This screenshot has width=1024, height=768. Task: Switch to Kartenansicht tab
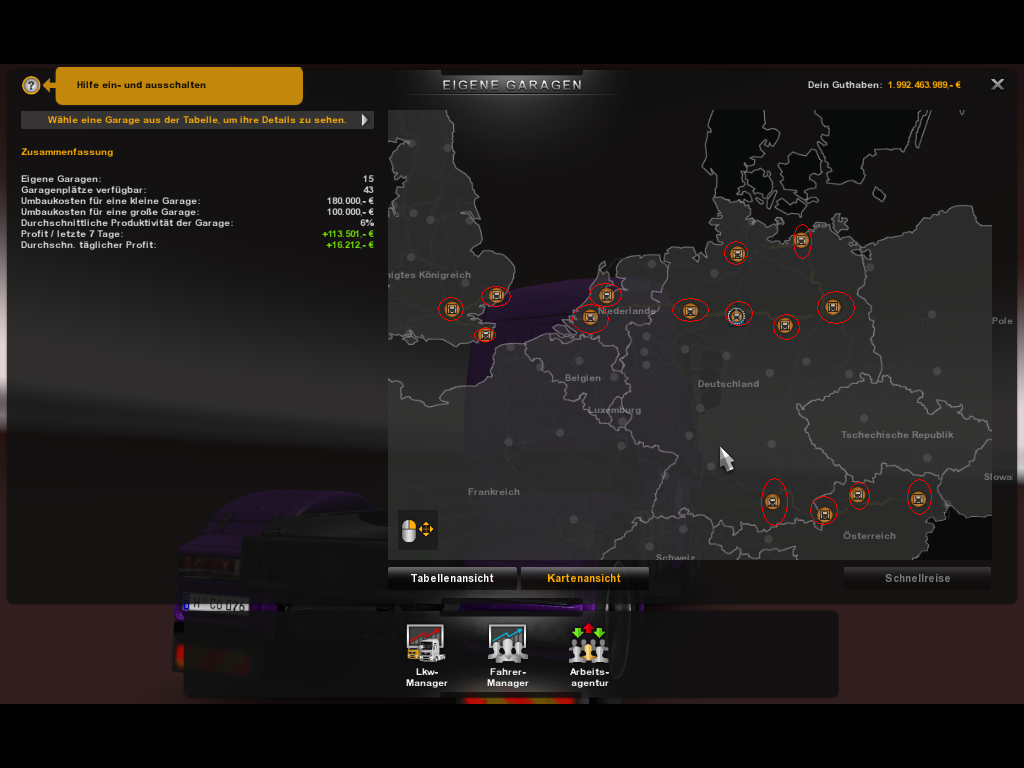point(584,578)
